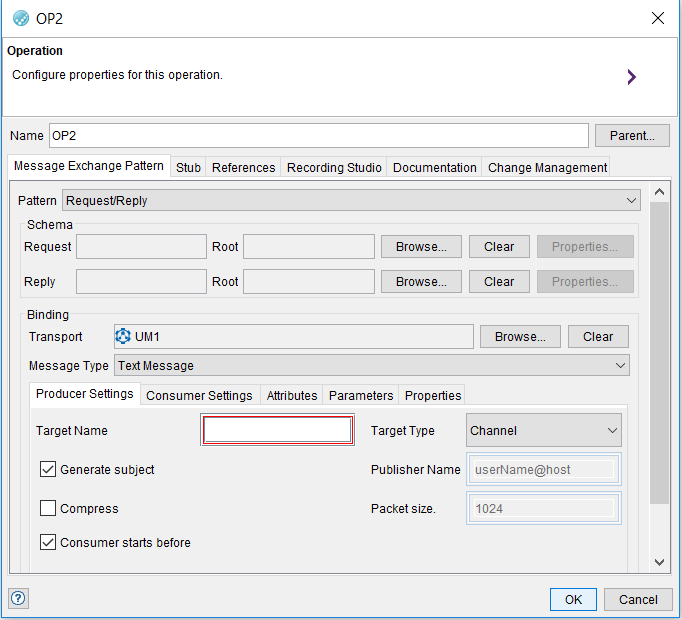
Task: Close the OP2 dialog
Action: click(658, 18)
